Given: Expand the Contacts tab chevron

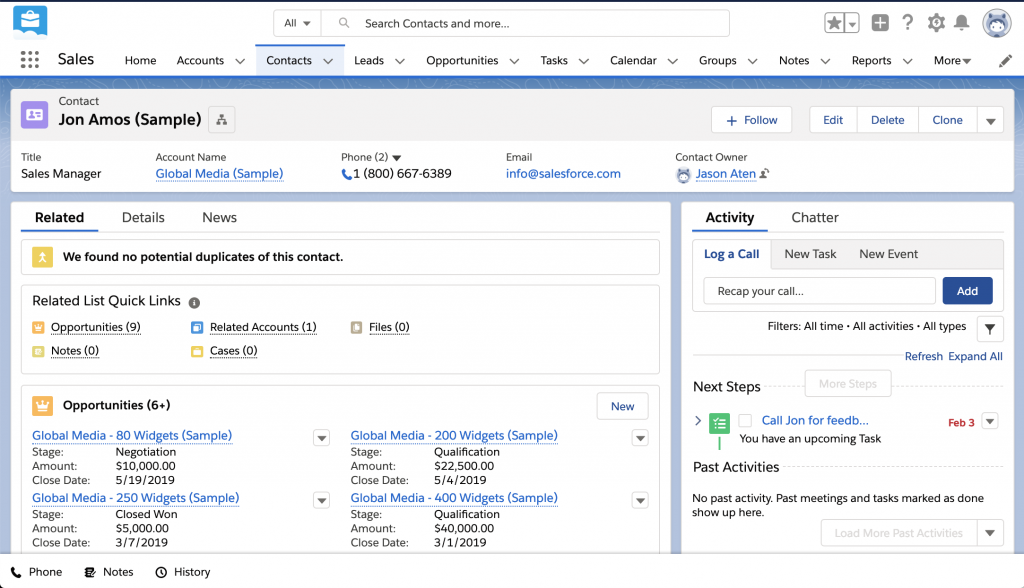Looking at the screenshot, I should tap(328, 61).
